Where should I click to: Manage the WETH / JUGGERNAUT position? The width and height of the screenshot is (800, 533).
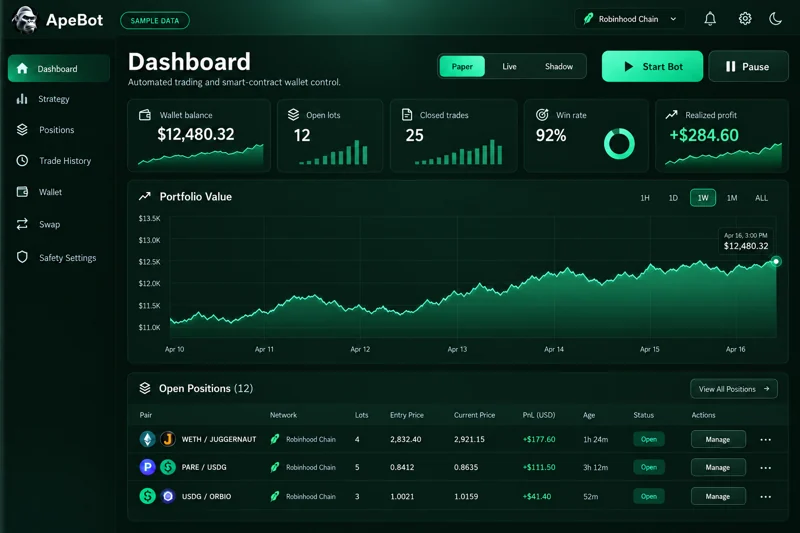[718, 439]
